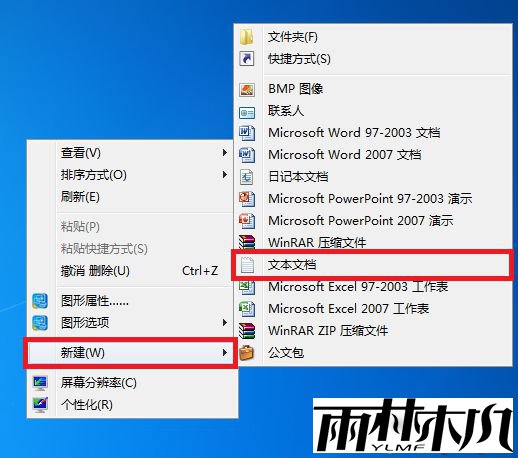This screenshot has height=458, width=518.
Task: Click the 查看(V) menu label
Action: point(81,153)
